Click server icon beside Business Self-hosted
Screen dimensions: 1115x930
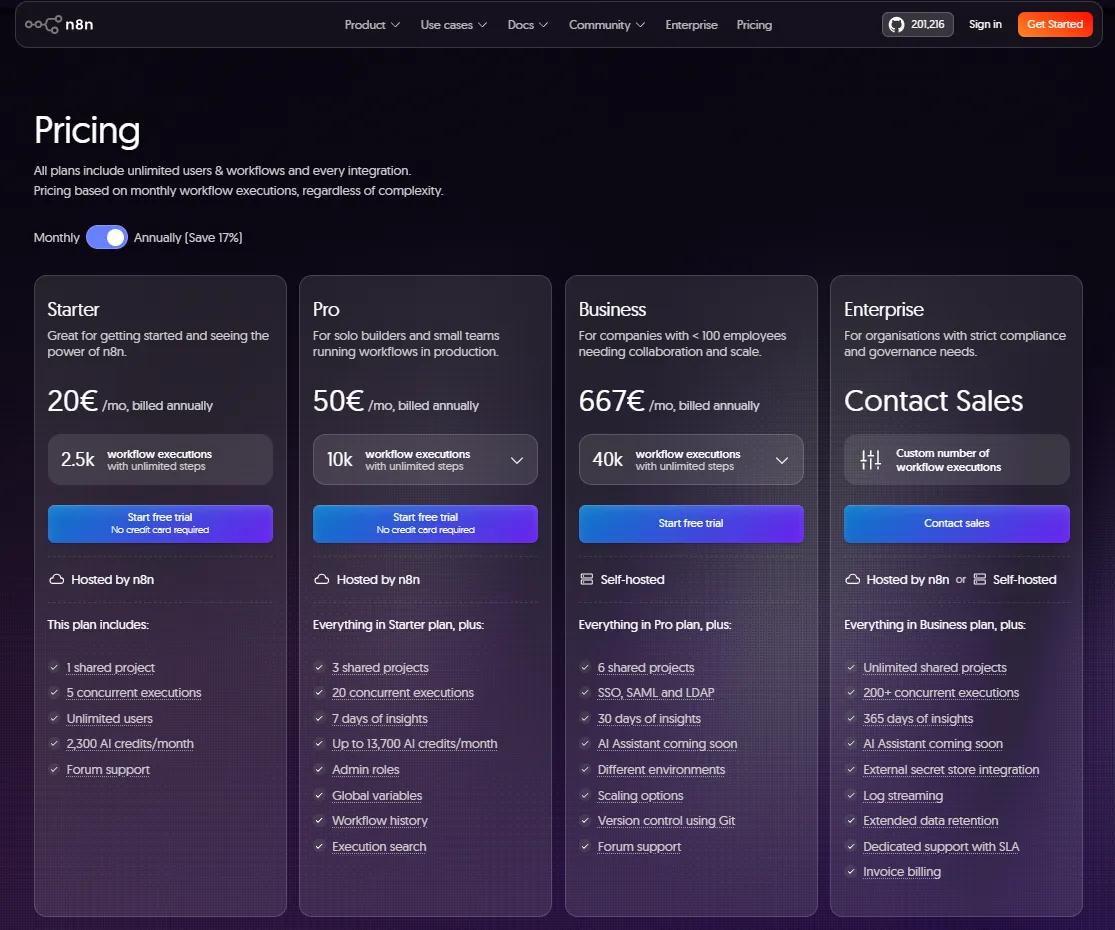587,579
